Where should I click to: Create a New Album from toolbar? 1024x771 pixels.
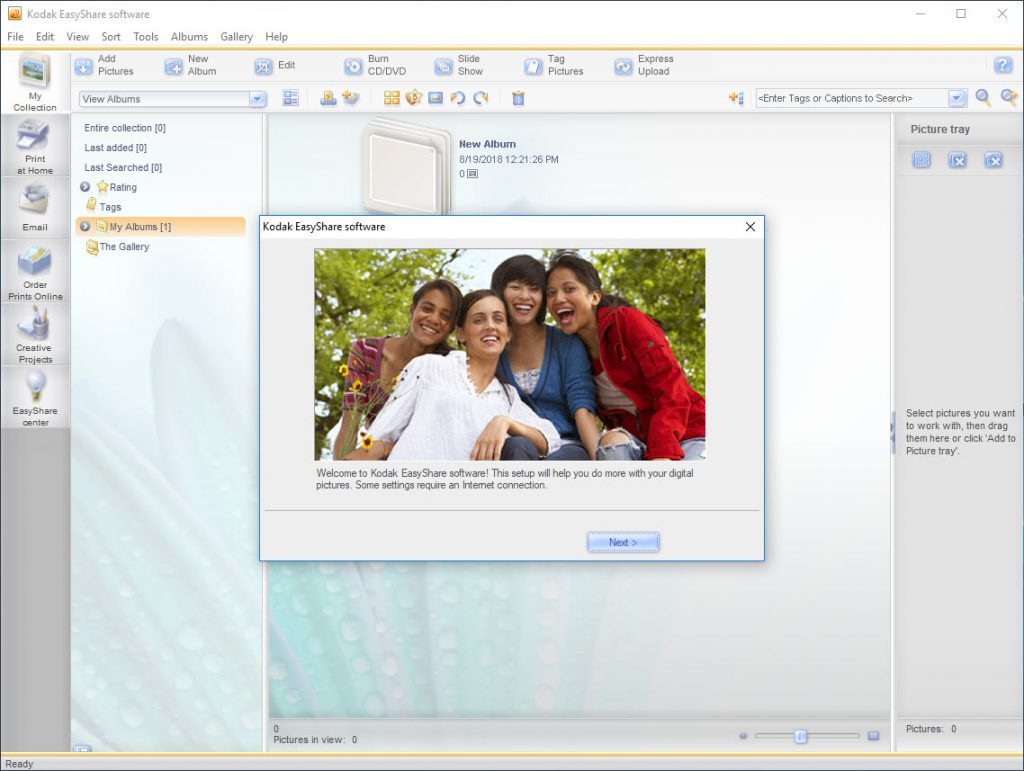(x=191, y=65)
